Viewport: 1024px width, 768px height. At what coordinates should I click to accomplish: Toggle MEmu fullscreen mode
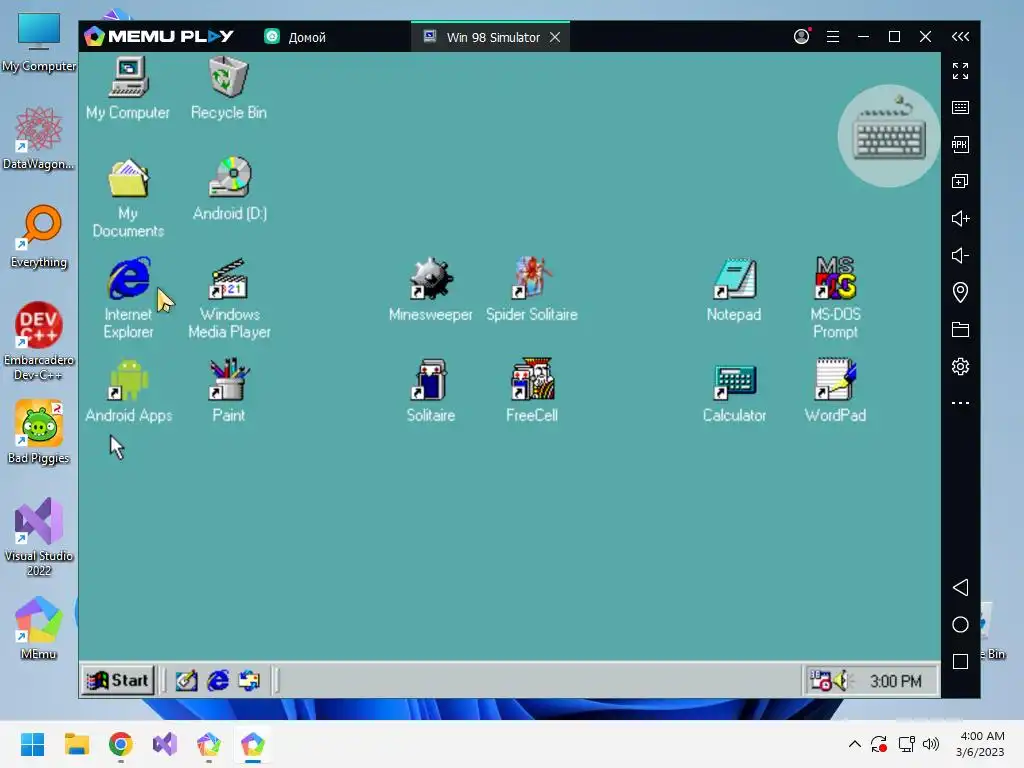(x=960, y=71)
